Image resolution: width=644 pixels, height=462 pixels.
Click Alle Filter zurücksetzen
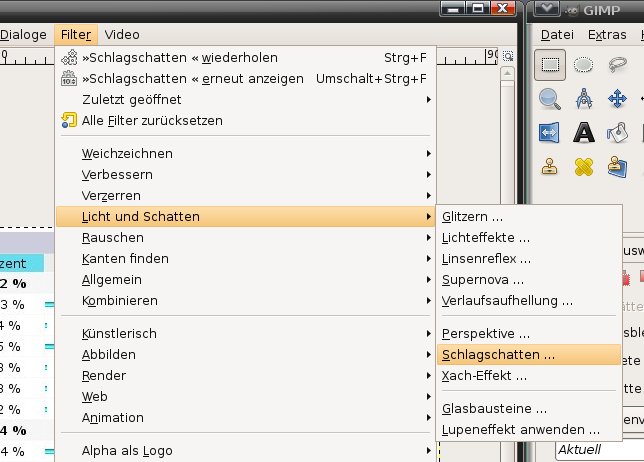(x=152, y=121)
